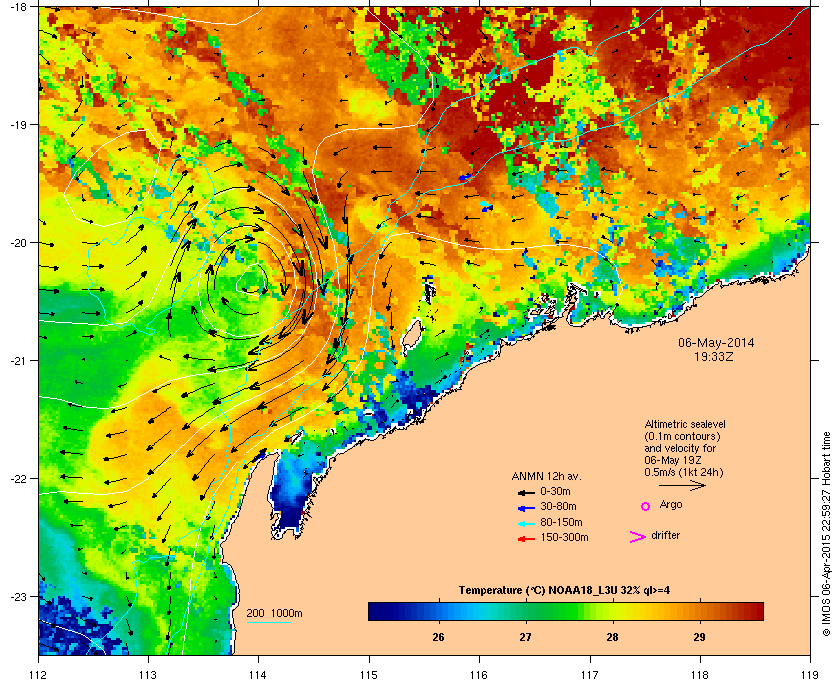The width and height of the screenshot is (840, 680).
Task: Click the latitude axis label -22
Action: click(x=18, y=479)
